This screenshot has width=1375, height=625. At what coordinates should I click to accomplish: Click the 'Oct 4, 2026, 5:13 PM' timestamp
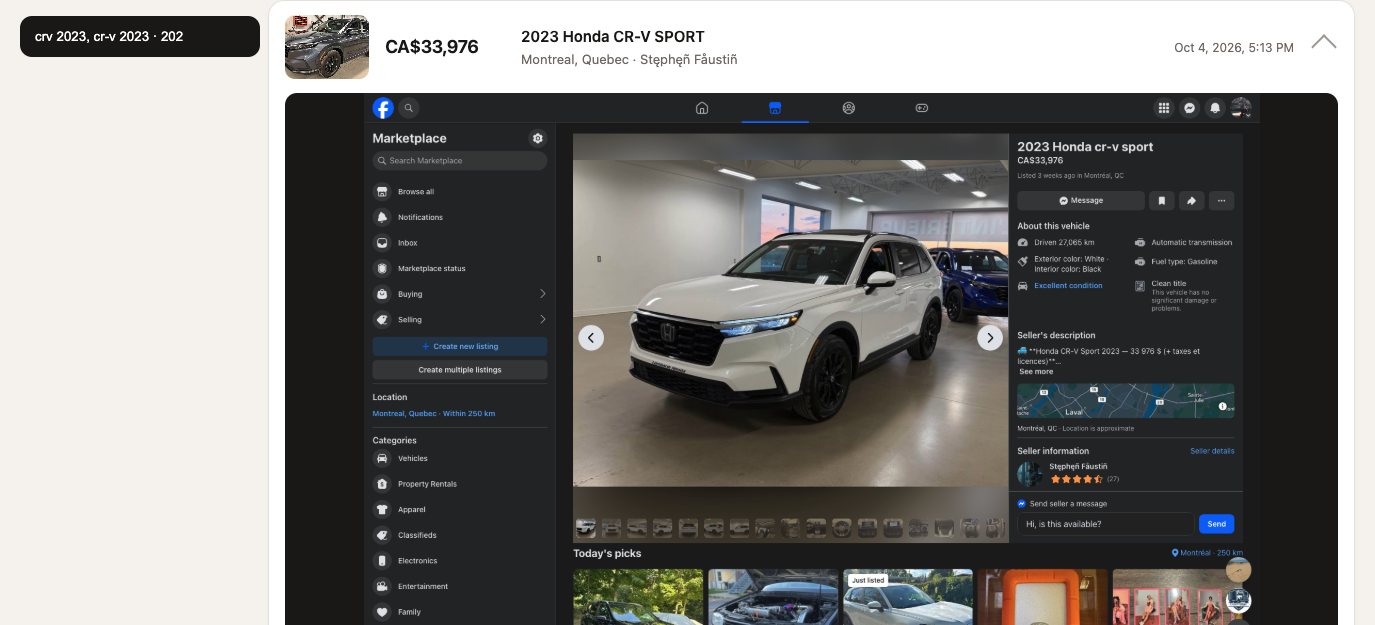click(x=1234, y=48)
